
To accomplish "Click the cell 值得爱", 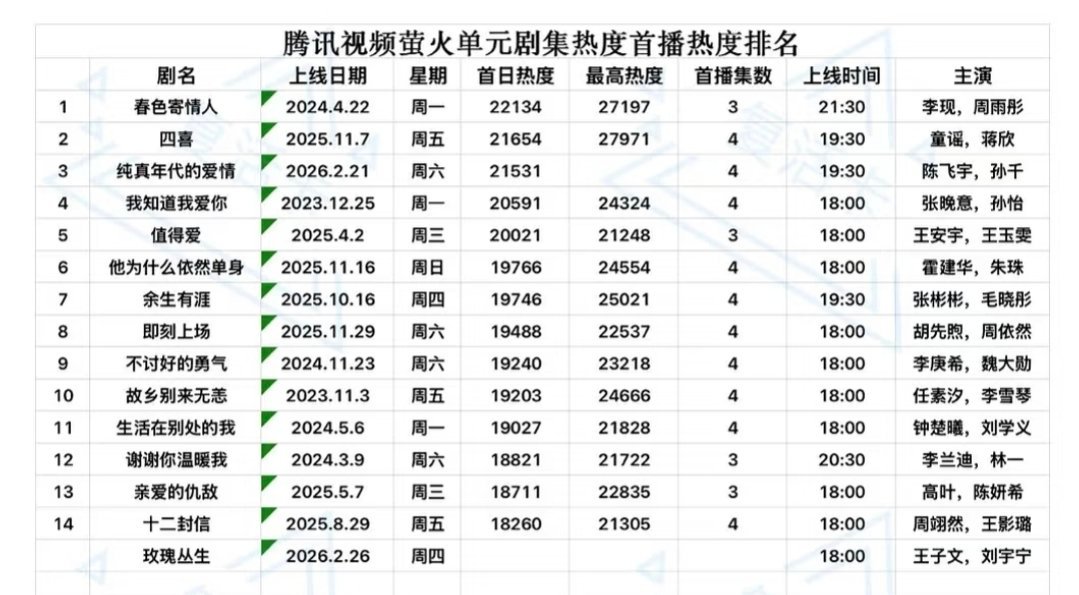I will coord(176,235).
